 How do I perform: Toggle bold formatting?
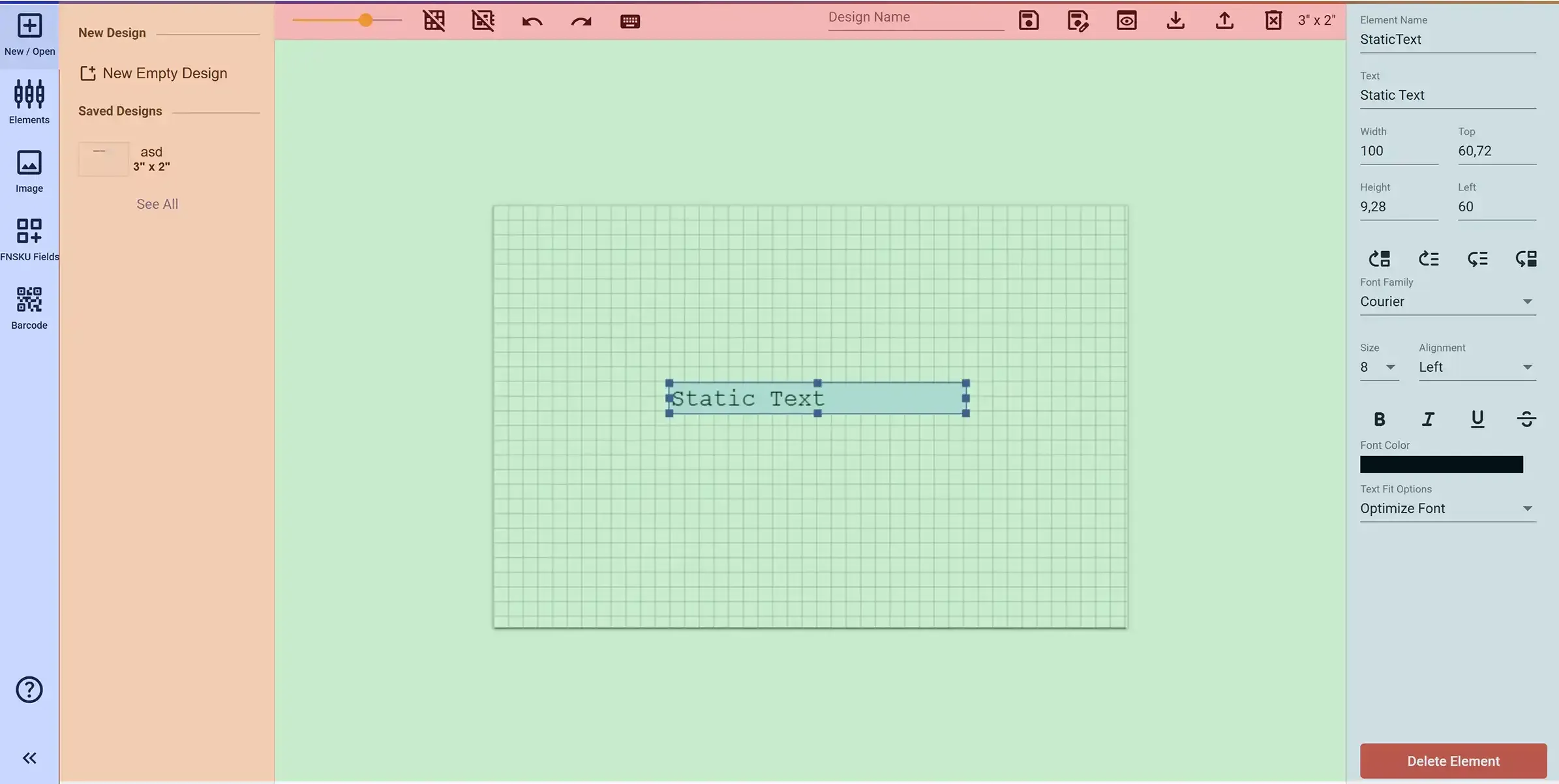click(1379, 419)
